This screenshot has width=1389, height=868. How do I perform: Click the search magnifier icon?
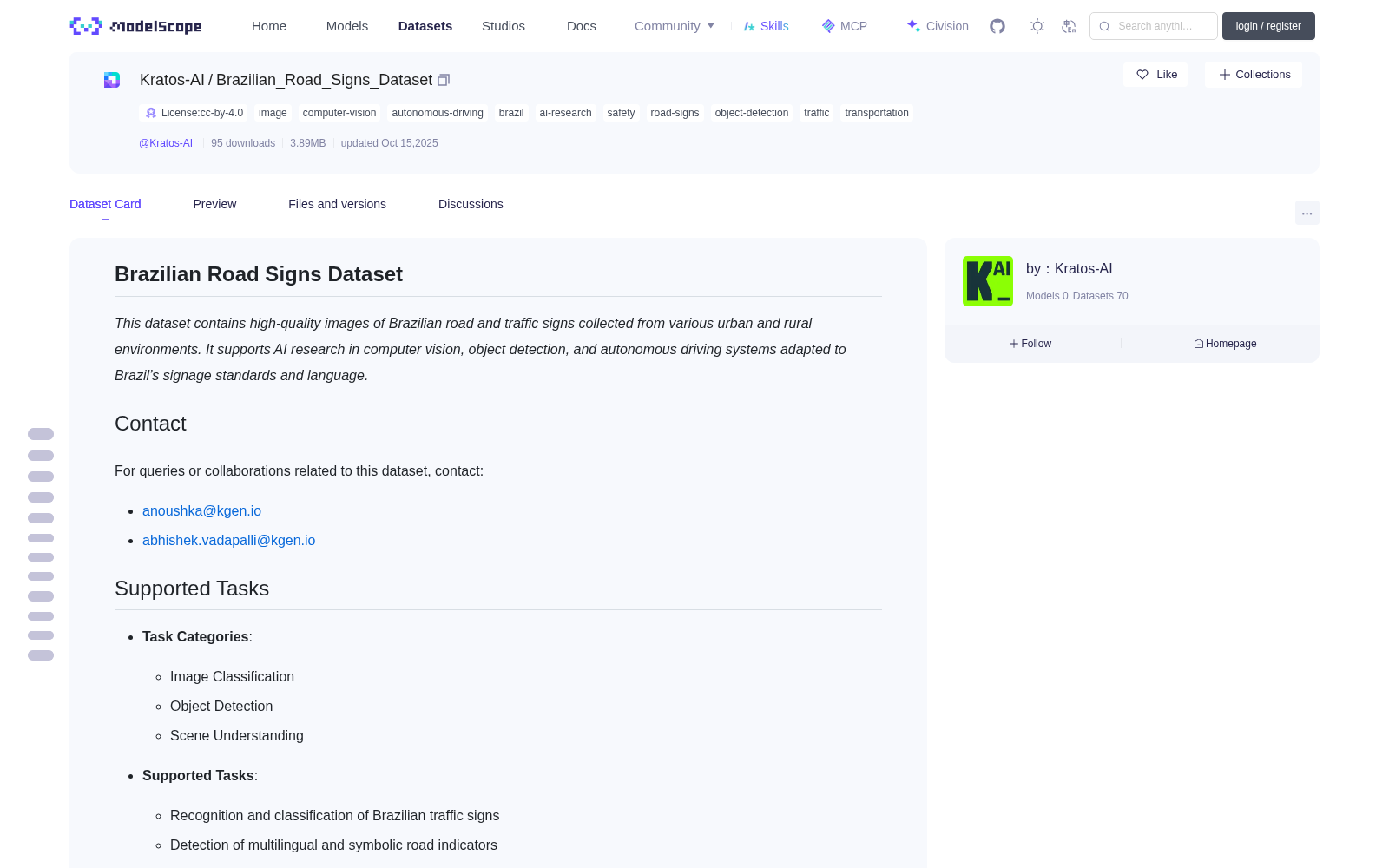coord(1104,26)
